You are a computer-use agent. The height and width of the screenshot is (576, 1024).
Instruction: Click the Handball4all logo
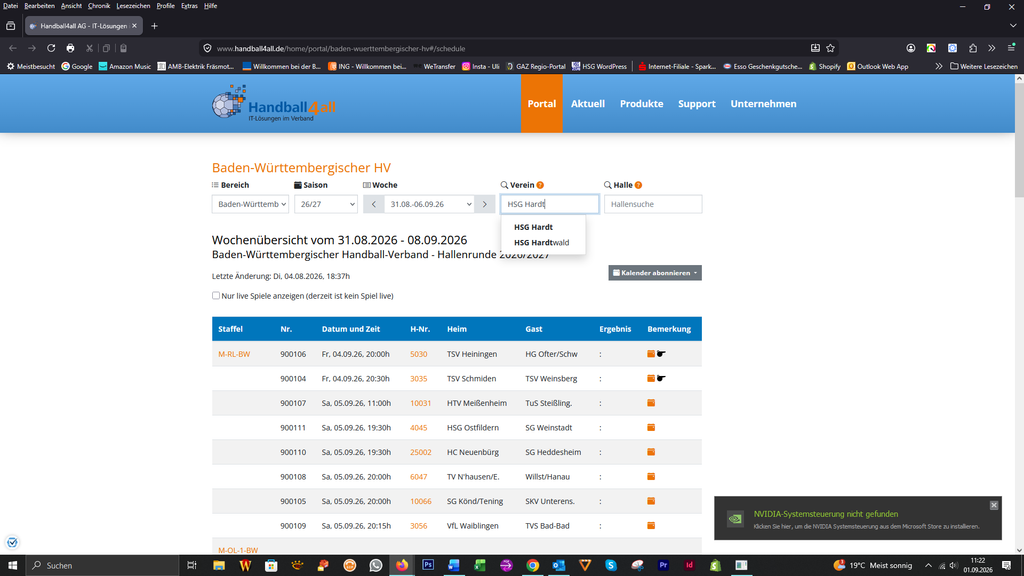point(274,103)
